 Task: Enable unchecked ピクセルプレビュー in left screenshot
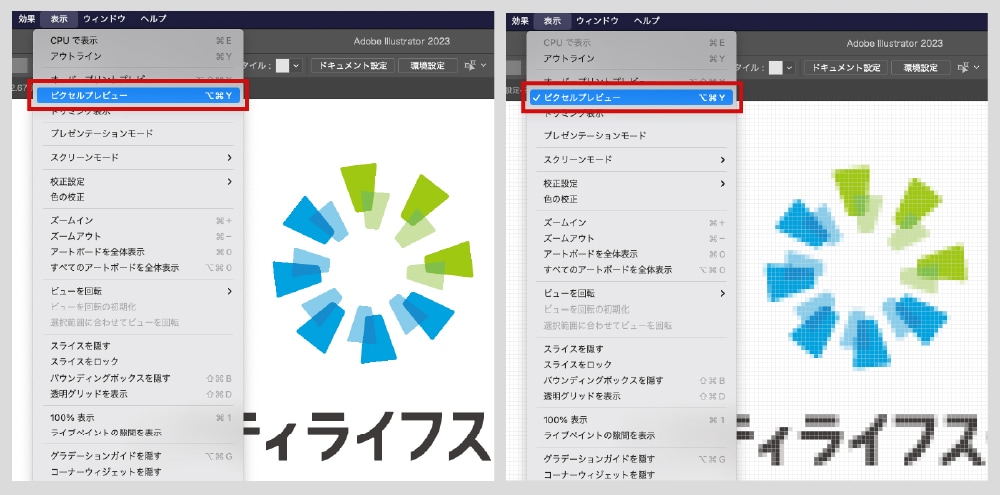click(x=138, y=96)
